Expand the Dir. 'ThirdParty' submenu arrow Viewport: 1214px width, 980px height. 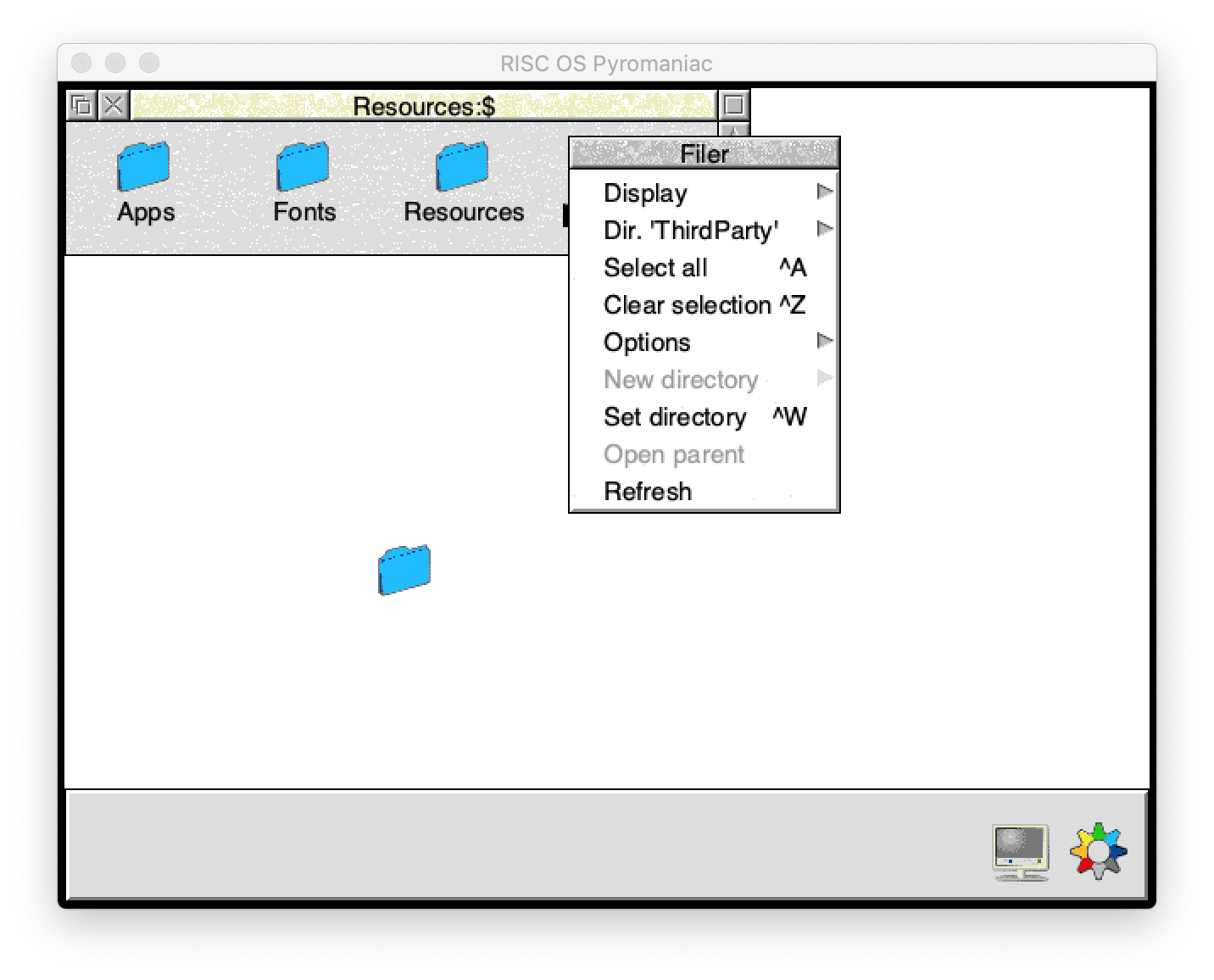coord(824,230)
